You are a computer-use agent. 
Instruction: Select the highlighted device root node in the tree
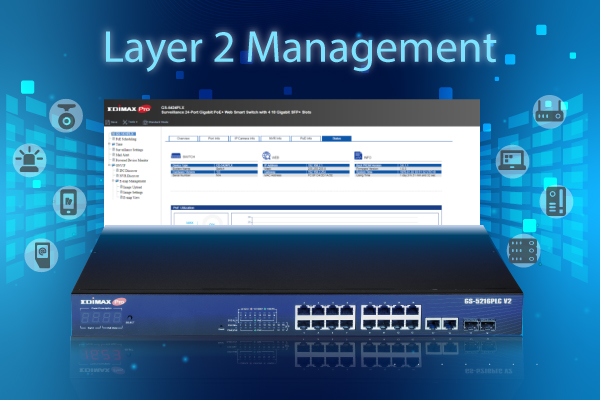(123, 134)
